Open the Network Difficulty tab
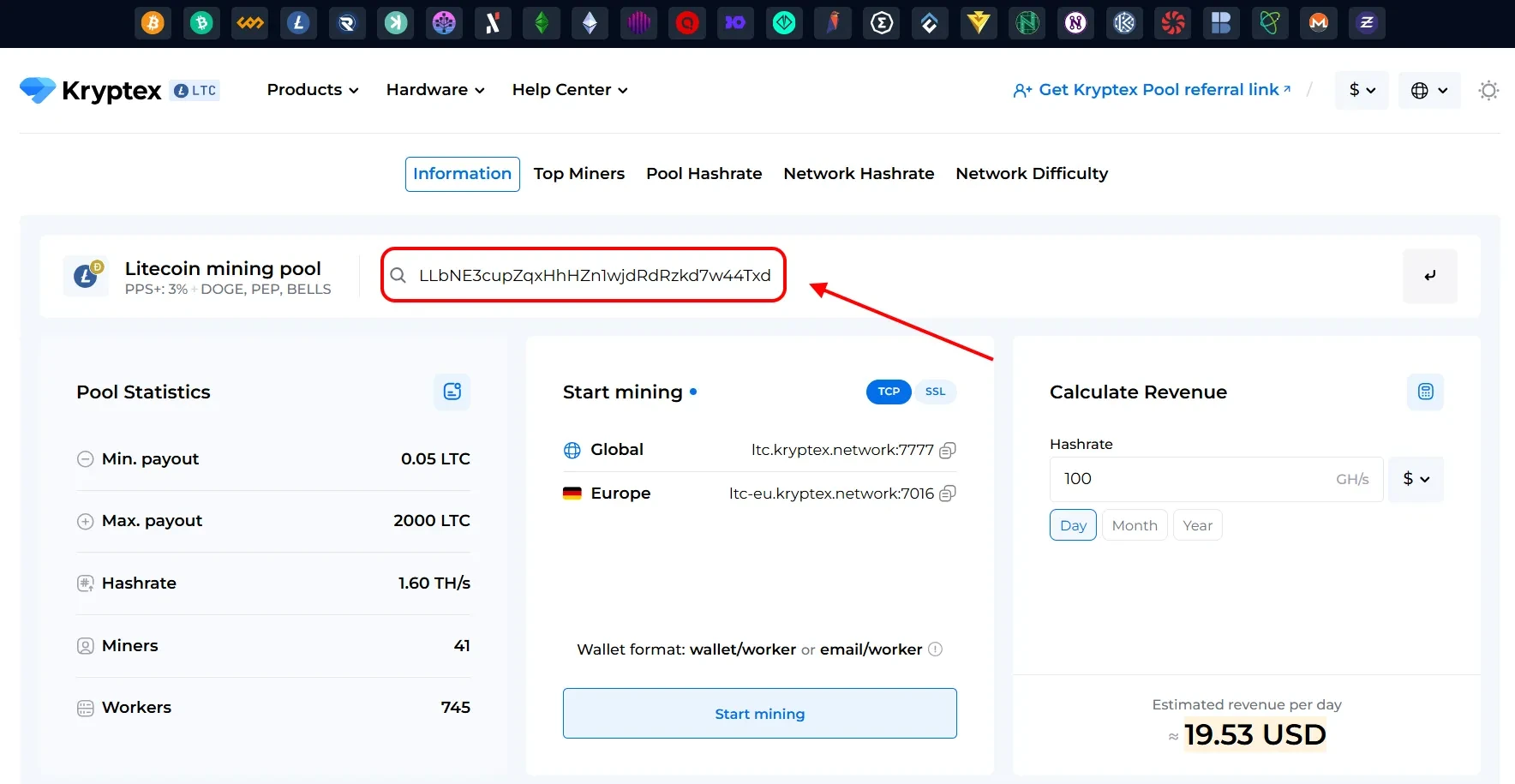This screenshot has height=784, width=1515. coord(1032,174)
